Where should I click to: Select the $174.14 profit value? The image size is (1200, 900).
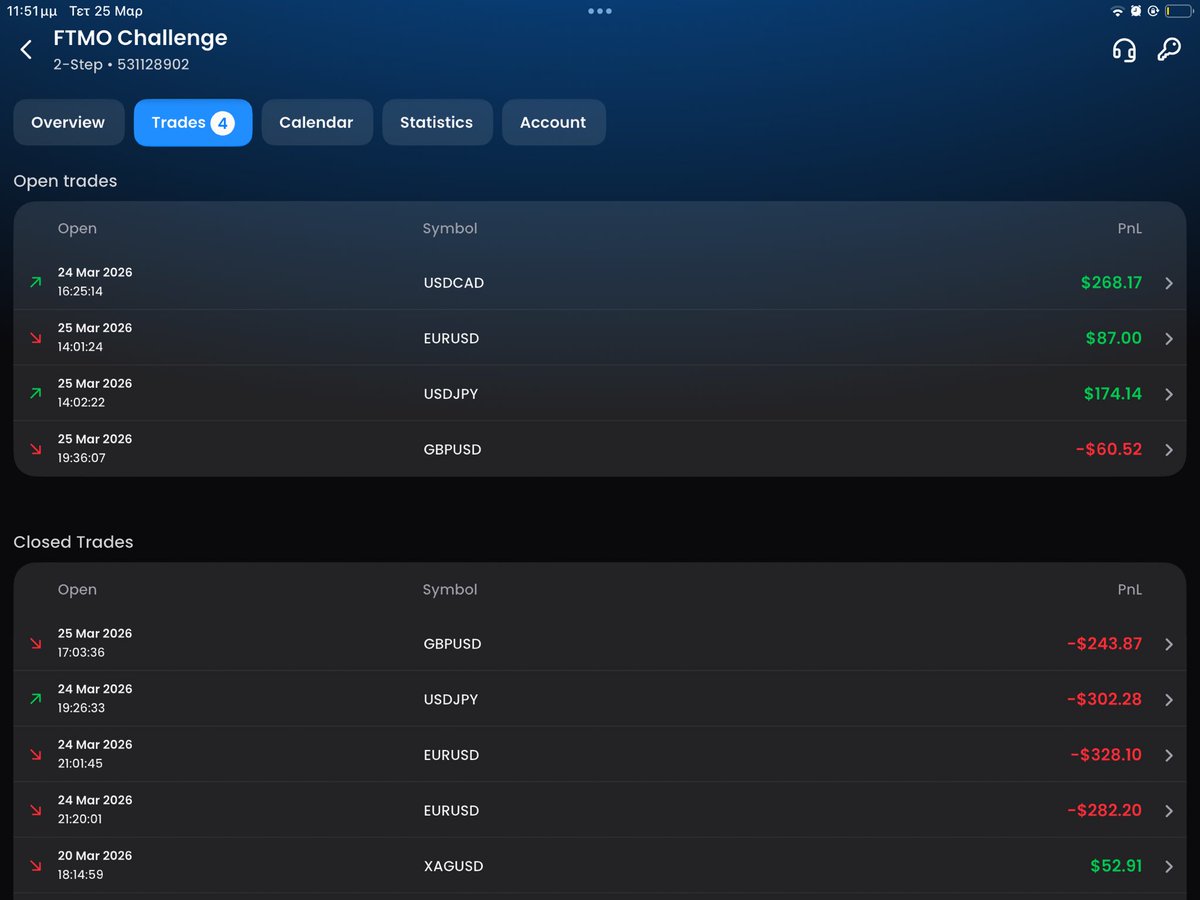[x=1112, y=394]
